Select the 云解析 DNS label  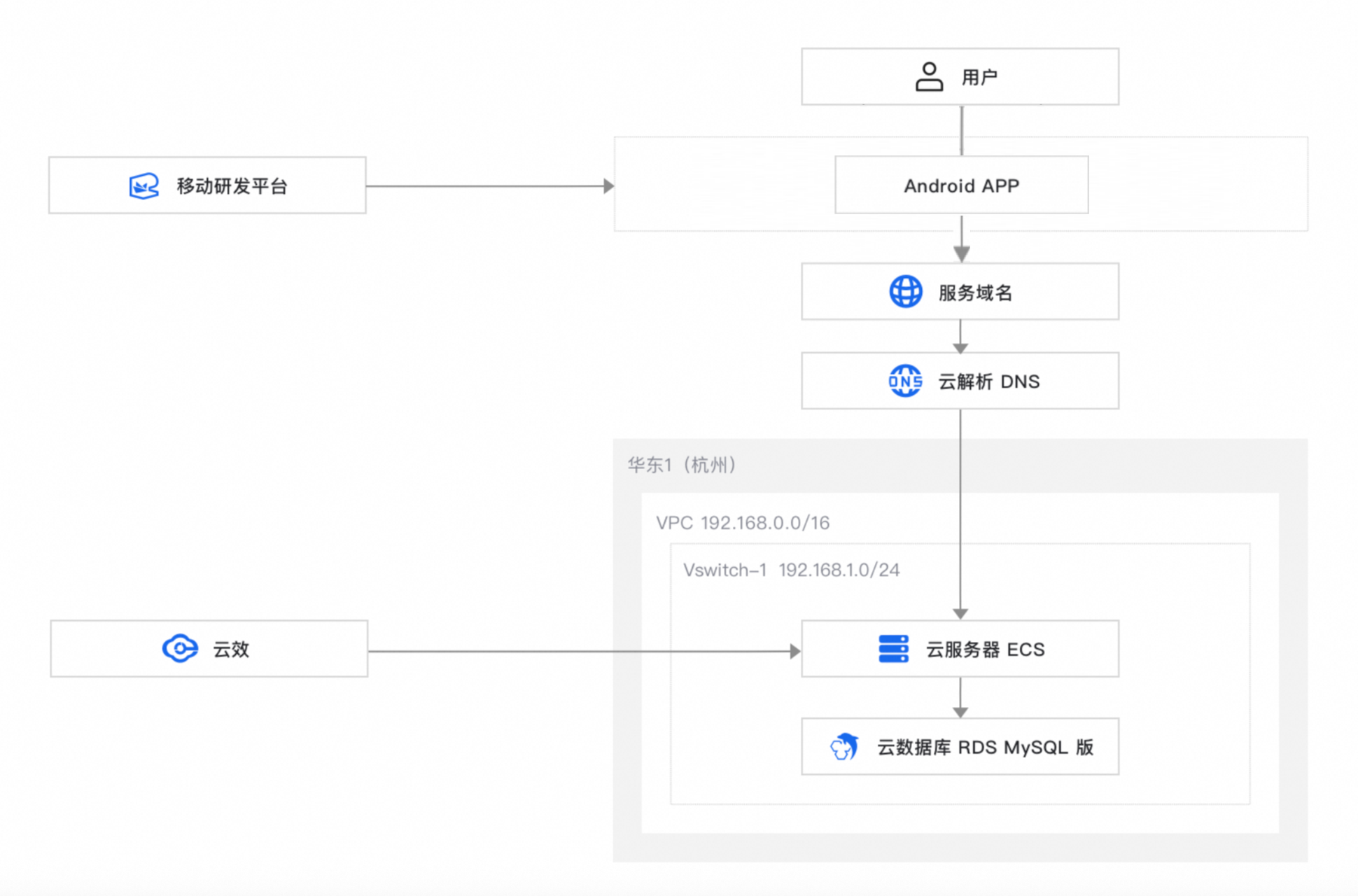coord(989,381)
